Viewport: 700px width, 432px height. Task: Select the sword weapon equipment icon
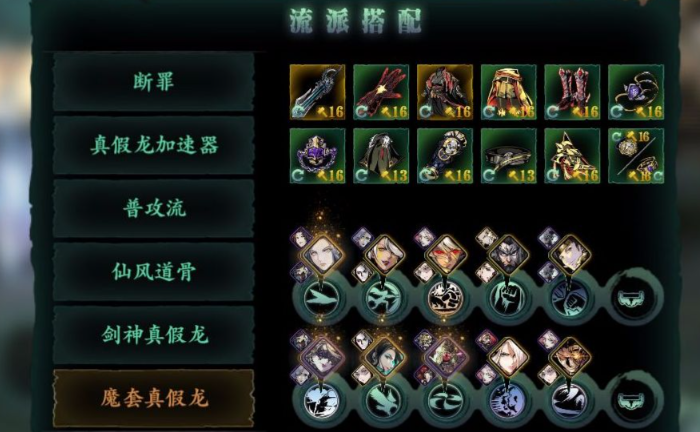coord(317,92)
